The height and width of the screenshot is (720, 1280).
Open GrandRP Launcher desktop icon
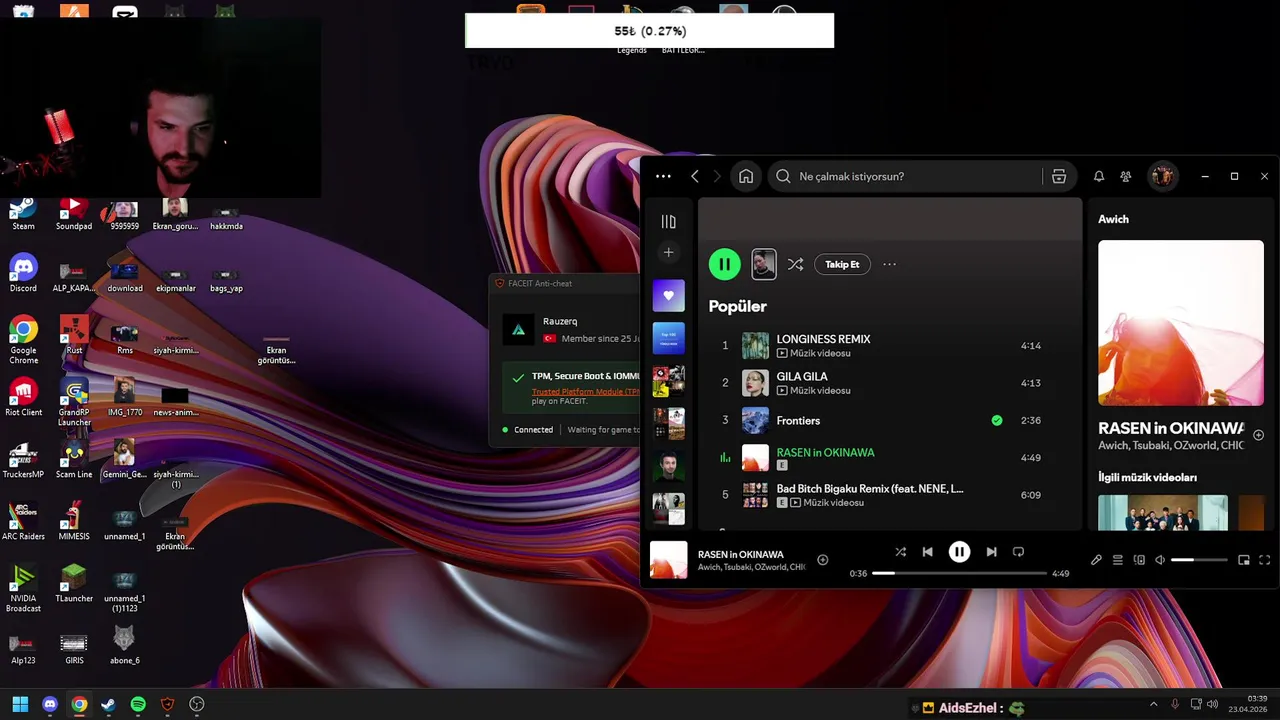tap(74, 403)
